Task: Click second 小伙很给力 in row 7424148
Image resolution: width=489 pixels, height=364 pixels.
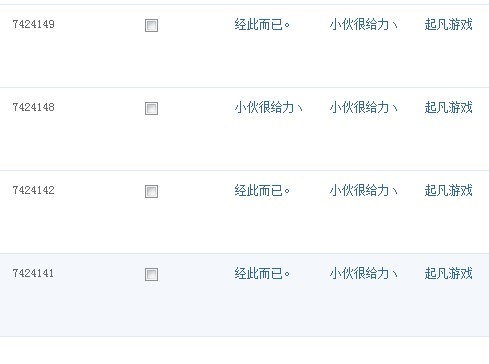Action: (363, 107)
